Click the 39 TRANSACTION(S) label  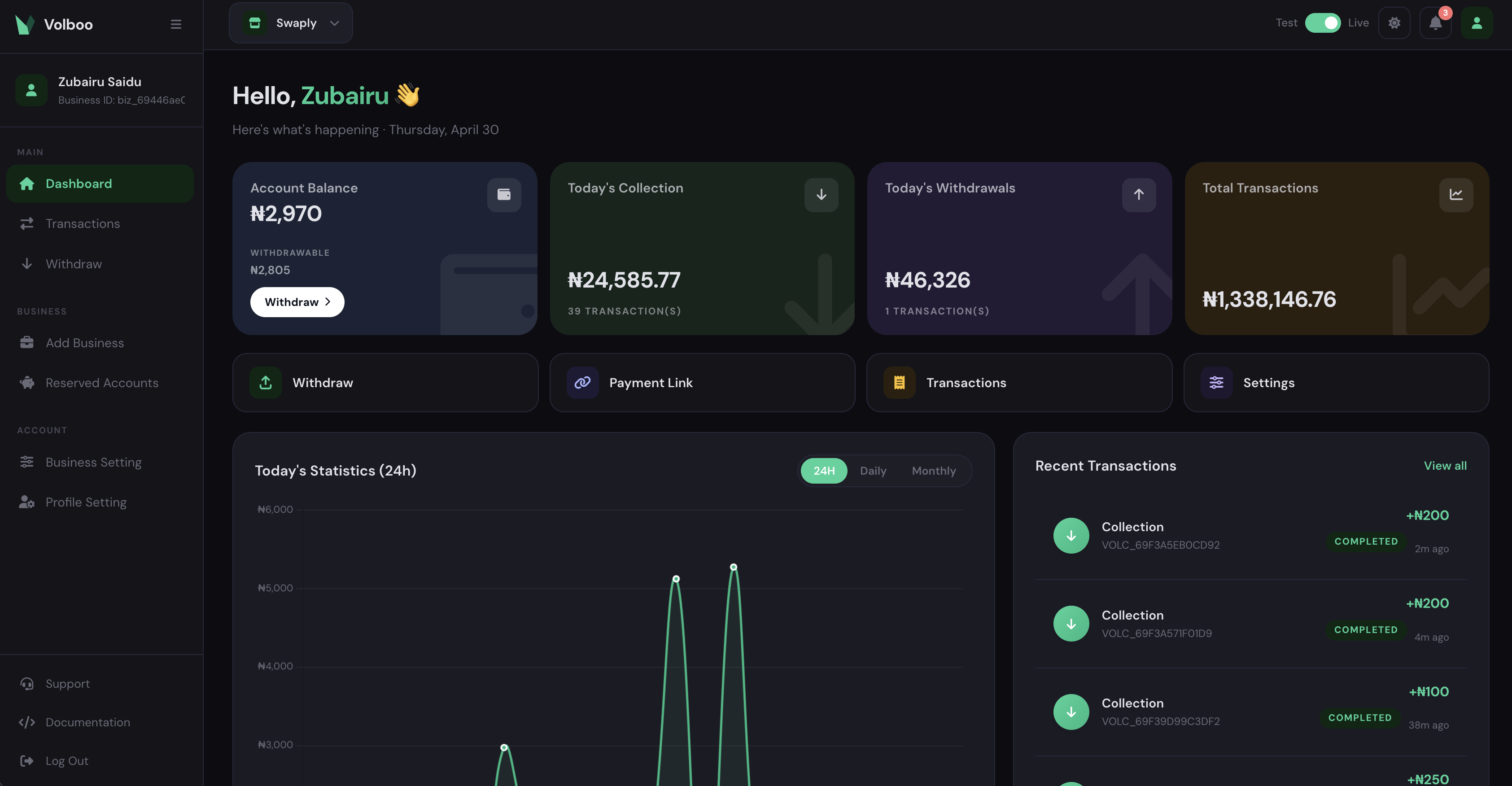(x=624, y=311)
